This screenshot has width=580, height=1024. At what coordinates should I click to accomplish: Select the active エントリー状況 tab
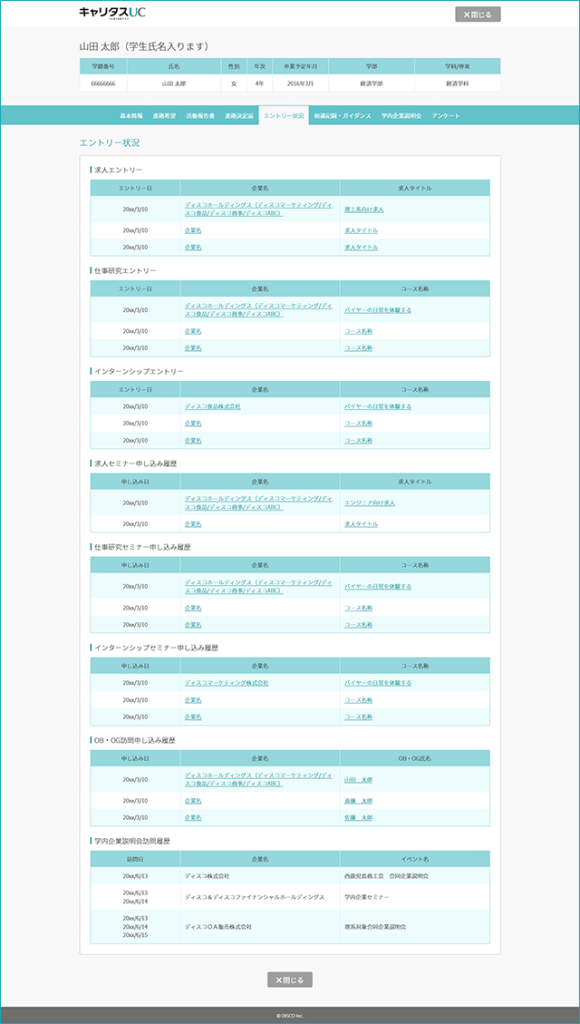283,116
